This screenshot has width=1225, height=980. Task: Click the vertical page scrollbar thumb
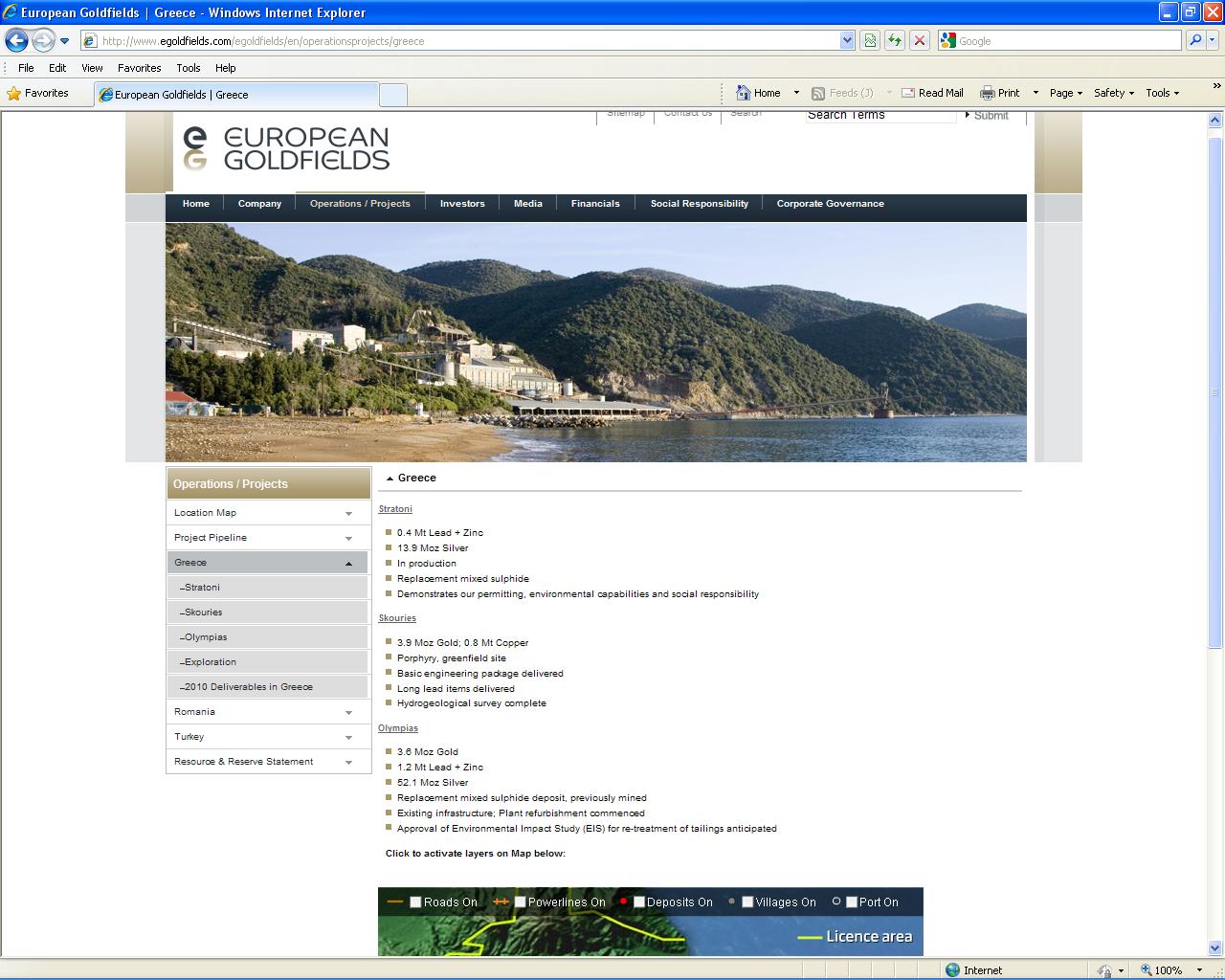point(1215,392)
